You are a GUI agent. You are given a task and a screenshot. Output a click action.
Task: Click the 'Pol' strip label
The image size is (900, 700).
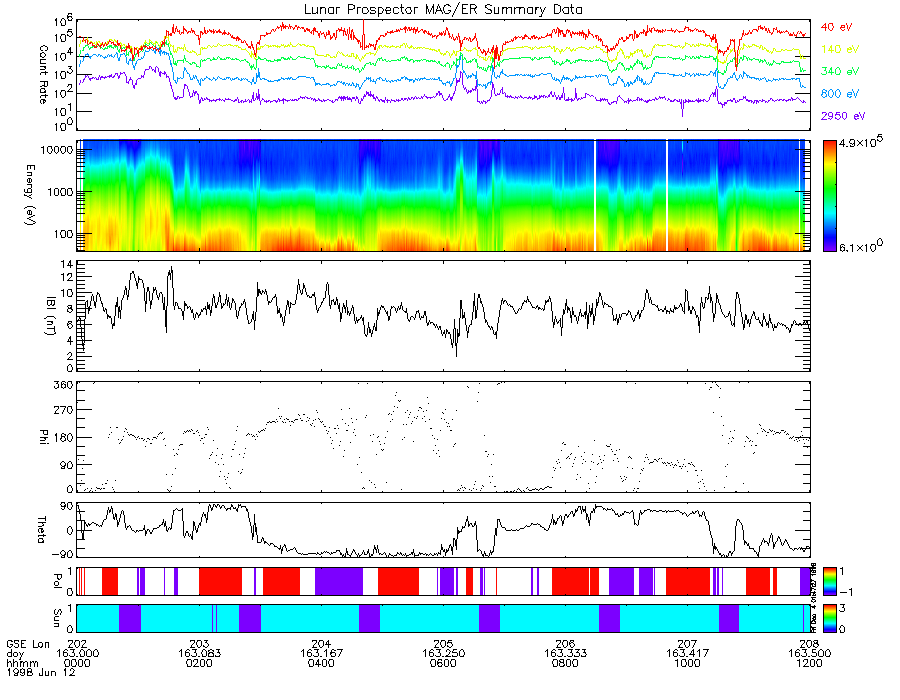click(x=57, y=581)
